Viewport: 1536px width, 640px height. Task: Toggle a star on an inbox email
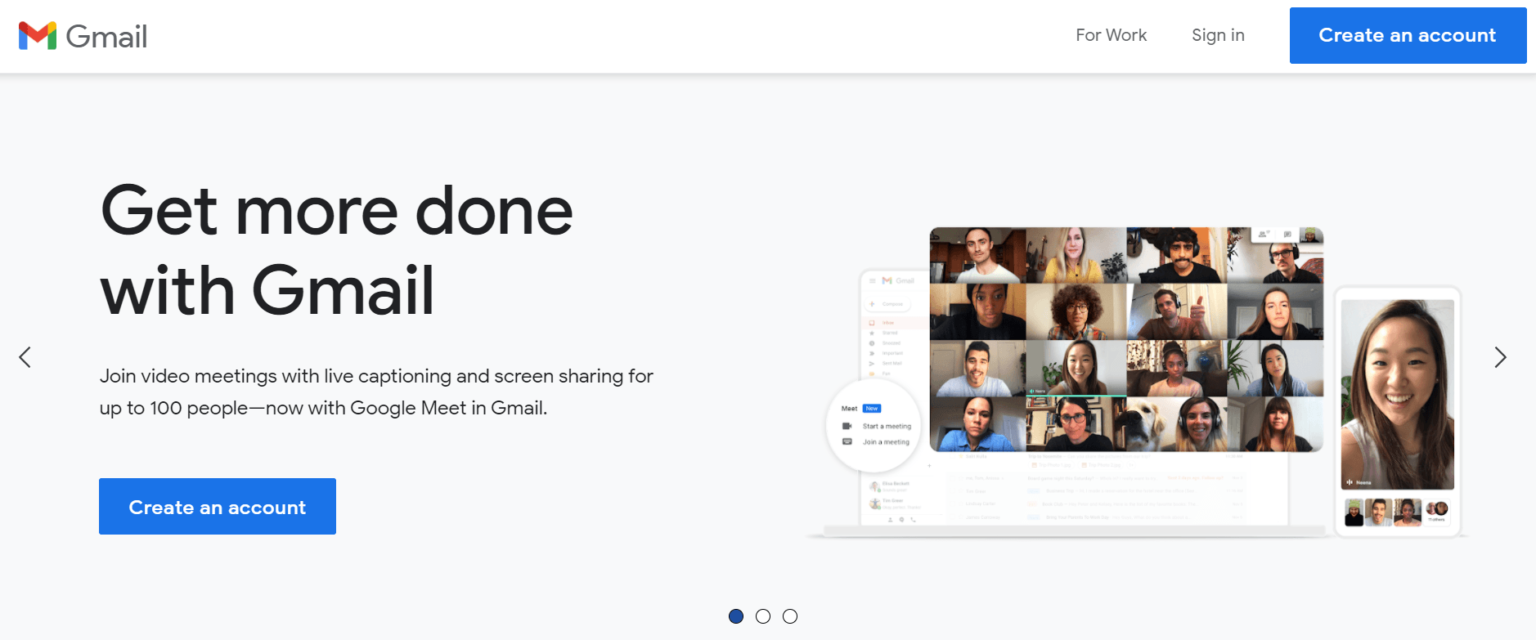[x=960, y=456]
